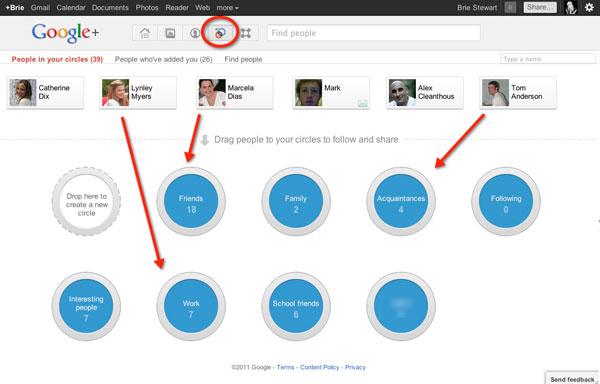Screen dimensions: 600x384
Task: Open the Photos icon in Google+ toolbar
Action: 170,33
